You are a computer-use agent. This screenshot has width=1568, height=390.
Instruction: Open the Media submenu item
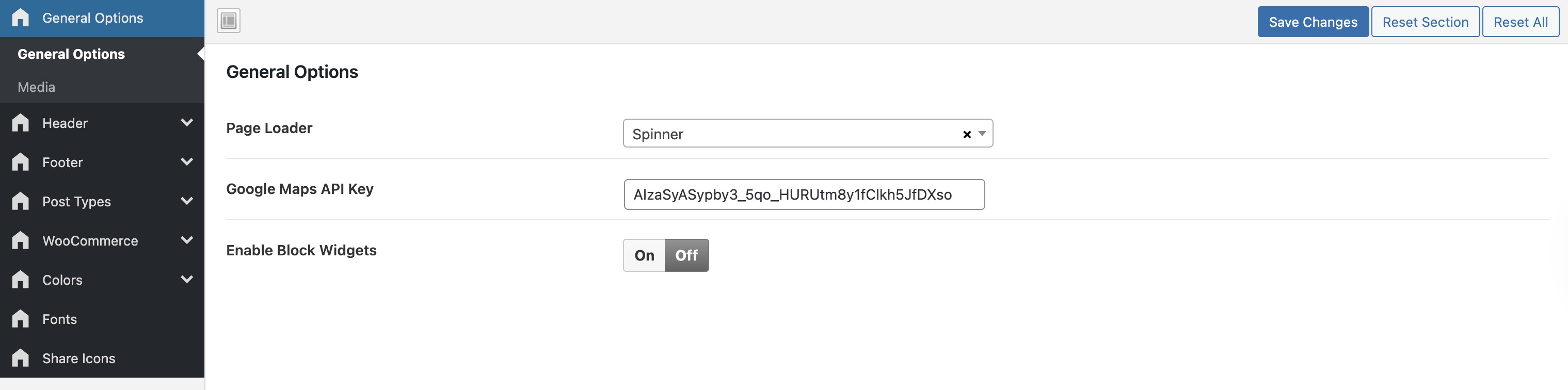pyautogui.click(x=37, y=87)
